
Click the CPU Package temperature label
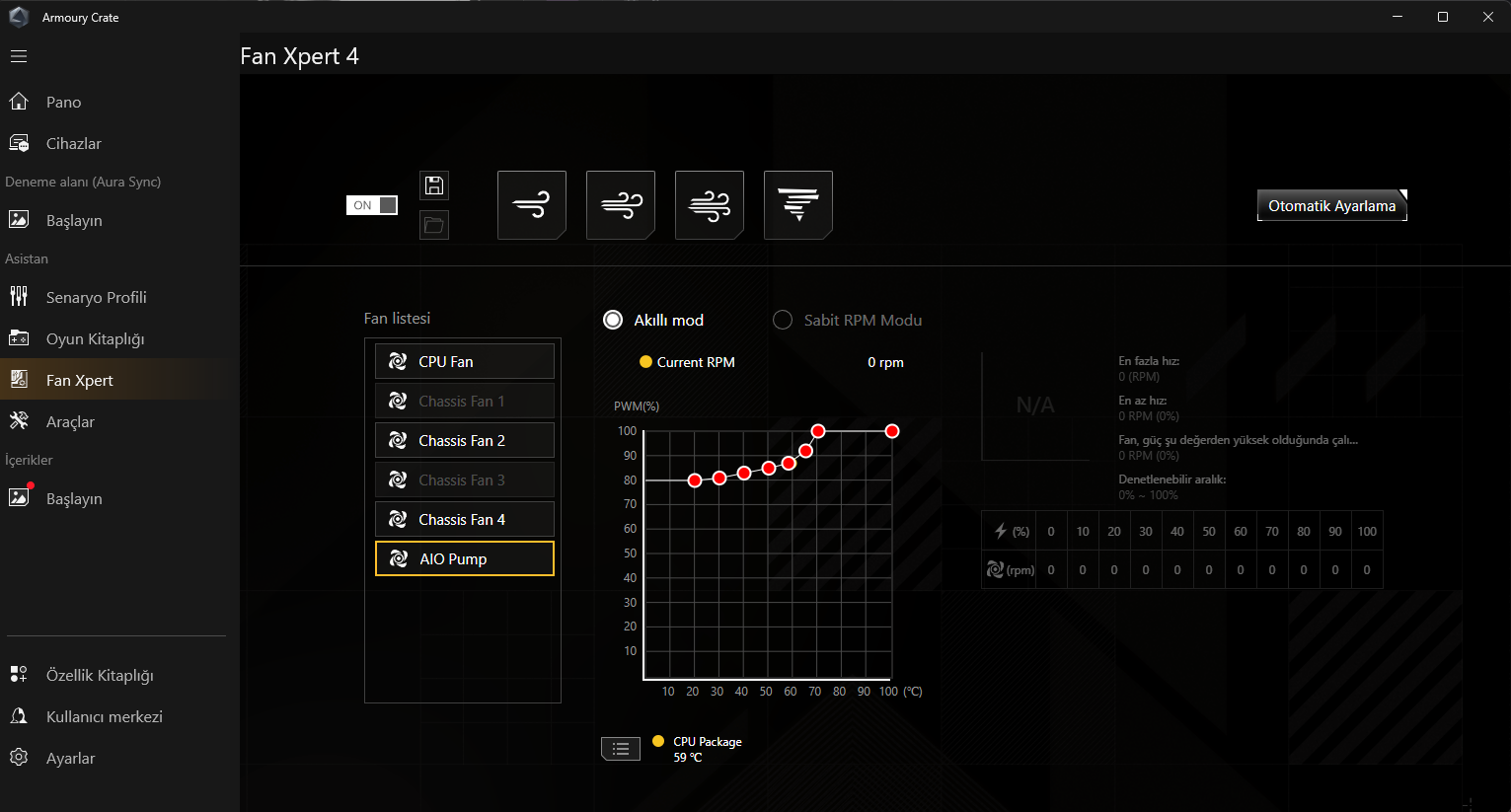pos(708,742)
